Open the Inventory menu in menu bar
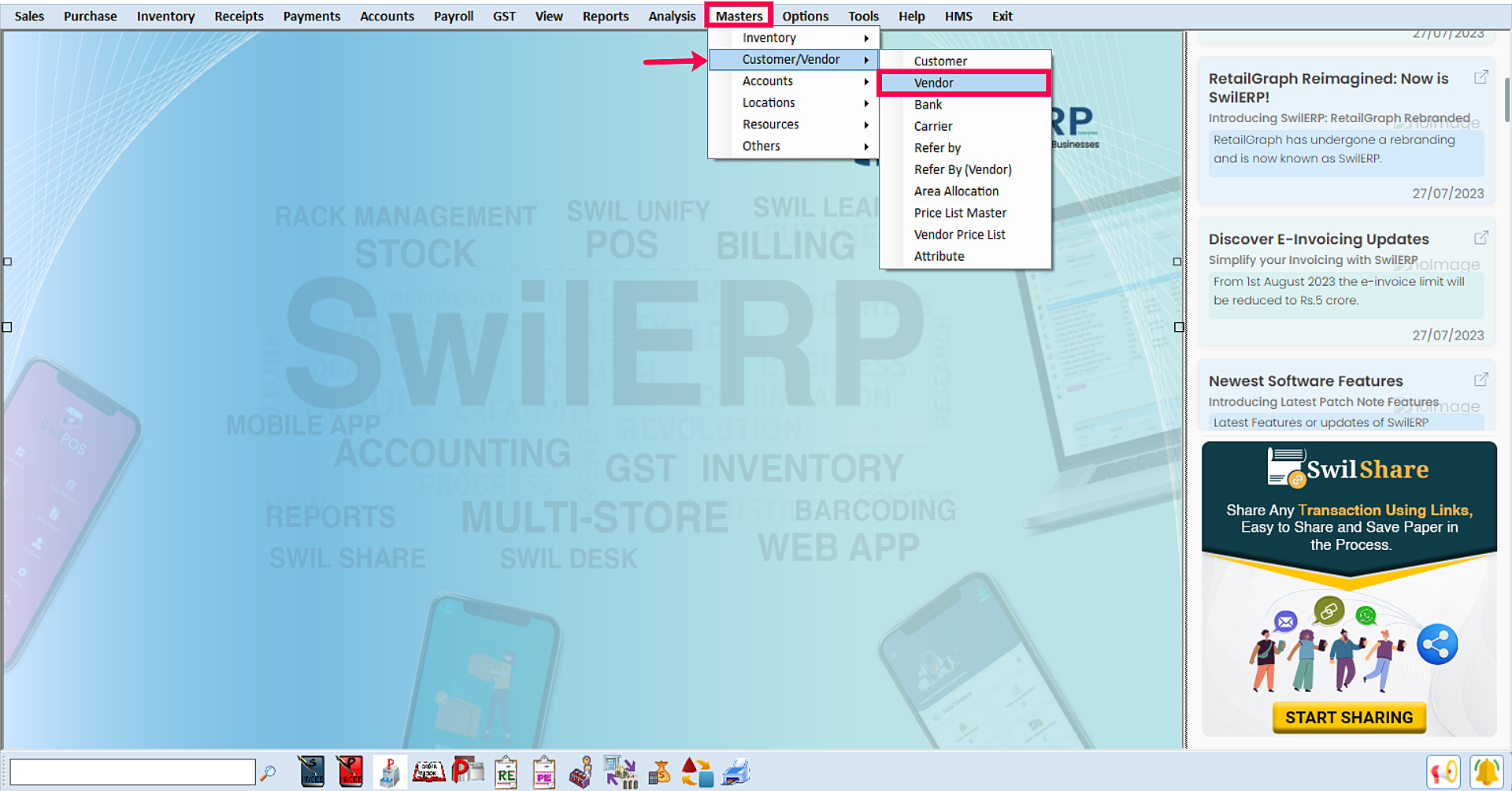Image resolution: width=1512 pixels, height=791 pixels. tap(165, 16)
